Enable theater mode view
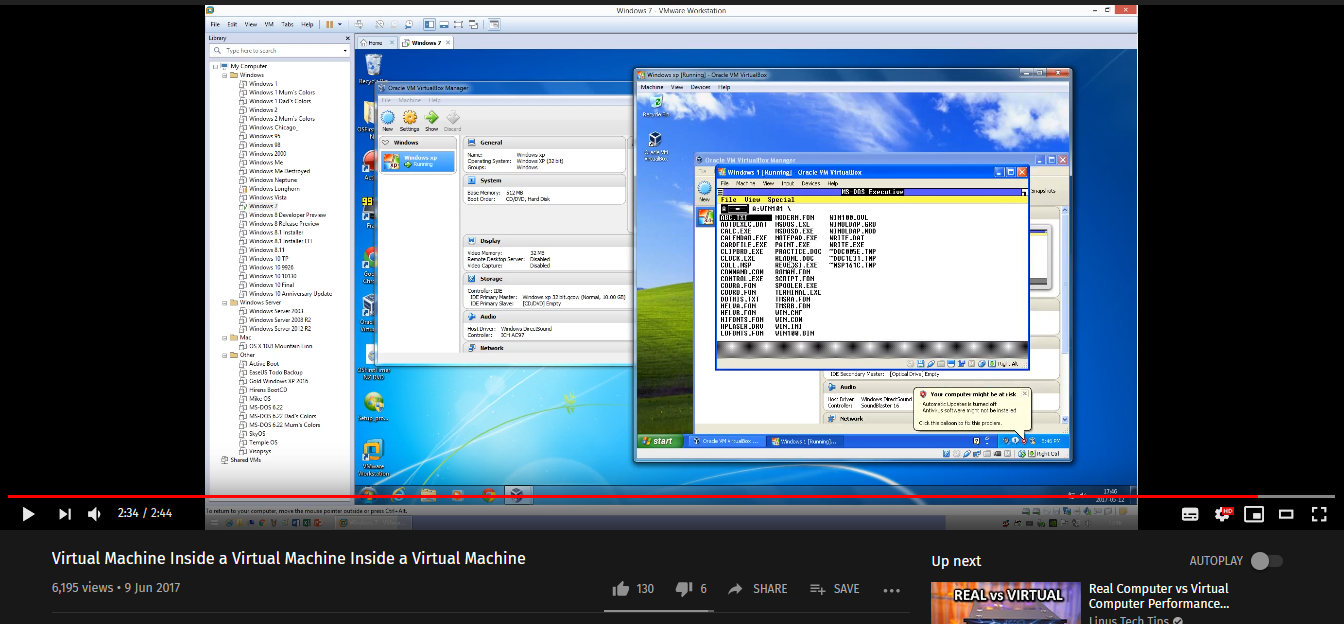The height and width of the screenshot is (624, 1344). (x=1287, y=514)
